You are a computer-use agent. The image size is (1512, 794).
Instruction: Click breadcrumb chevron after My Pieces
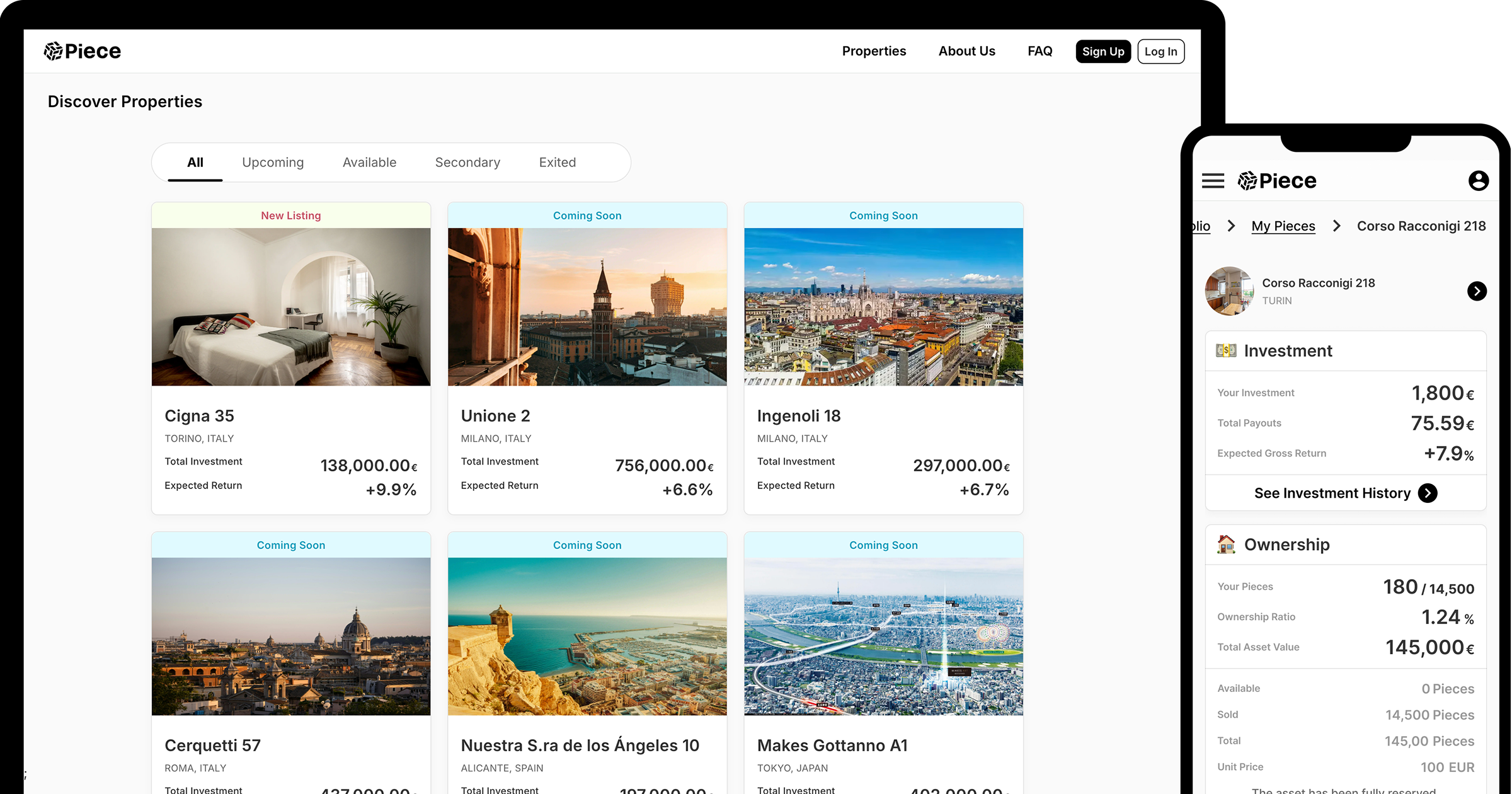(1336, 226)
